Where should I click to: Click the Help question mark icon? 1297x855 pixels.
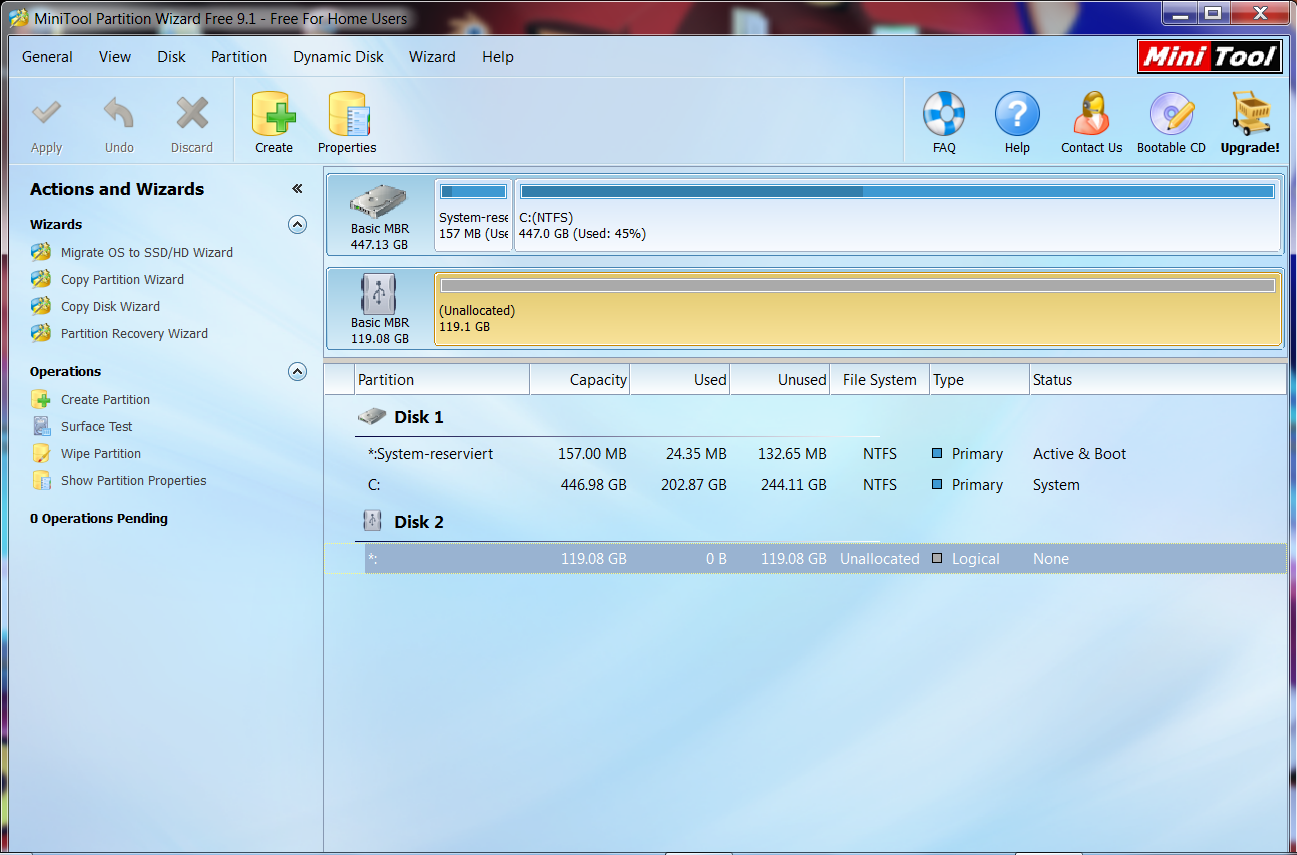pyautogui.click(x=1017, y=114)
